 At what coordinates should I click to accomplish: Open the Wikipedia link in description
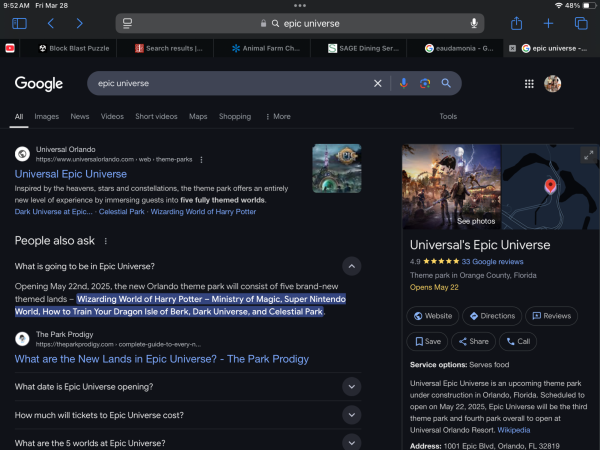pyautogui.click(x=514, y=430)
